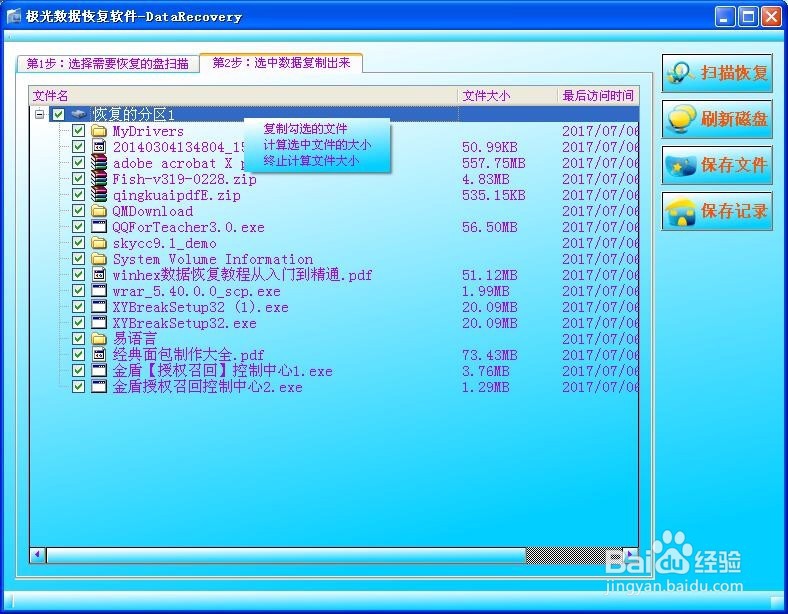Click the 易语言 folder icon
Image resolution: width=788 pixels, height=614 pixels.
pos(99,339)
